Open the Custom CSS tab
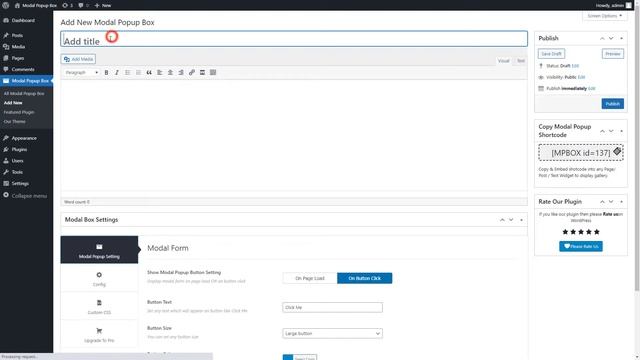Screen dimensions: 640x360 click(x=99, y=307)
